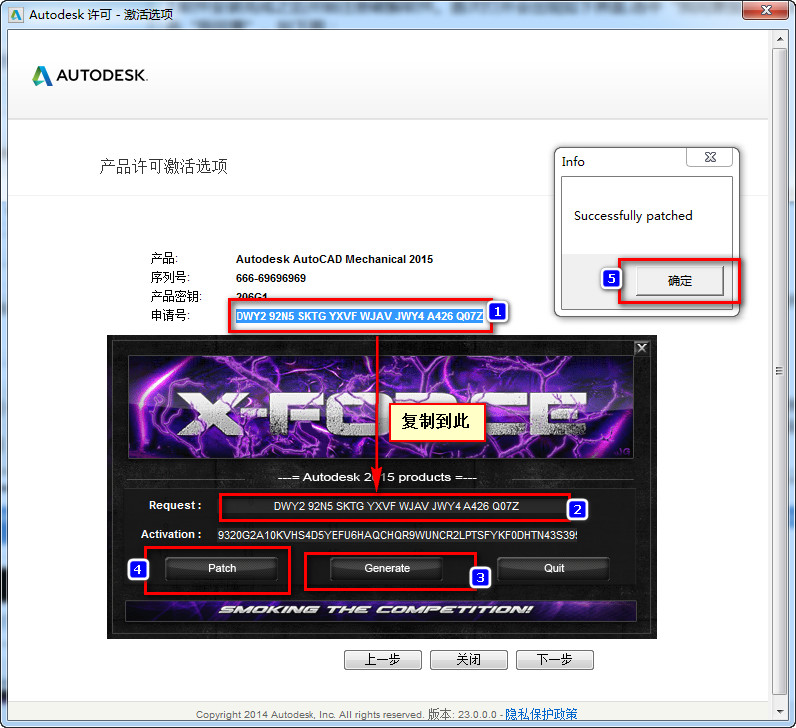
Task: Click the Patch button in X-Force keygen
Action: click(x=221, y=568)
